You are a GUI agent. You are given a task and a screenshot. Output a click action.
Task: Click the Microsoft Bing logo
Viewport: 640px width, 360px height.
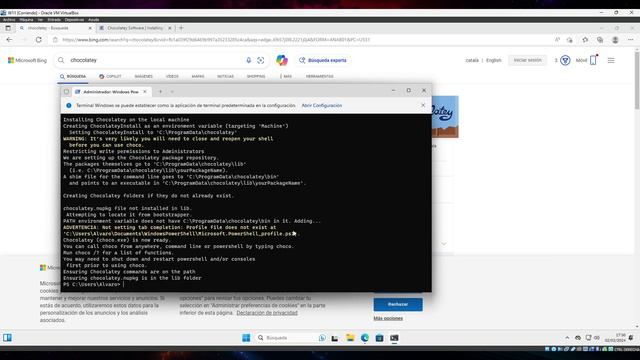(x=27, y=60)
